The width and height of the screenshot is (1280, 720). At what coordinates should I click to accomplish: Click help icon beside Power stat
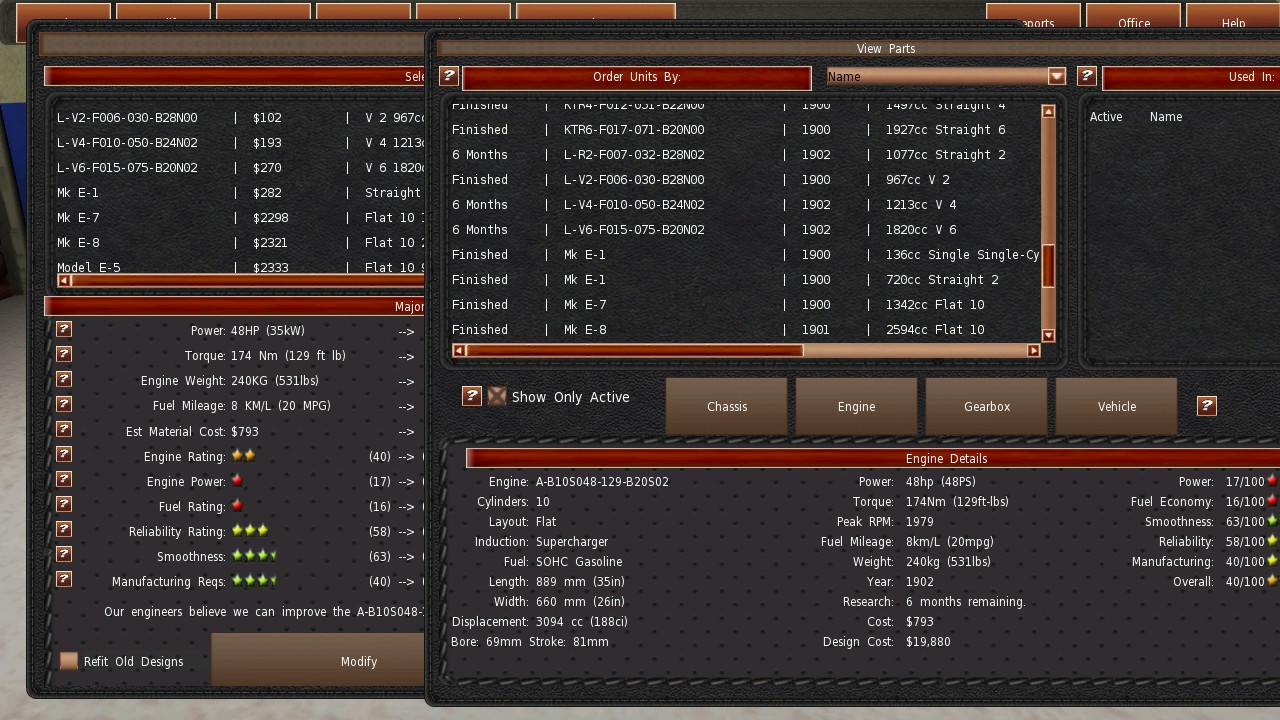[64, 329]
